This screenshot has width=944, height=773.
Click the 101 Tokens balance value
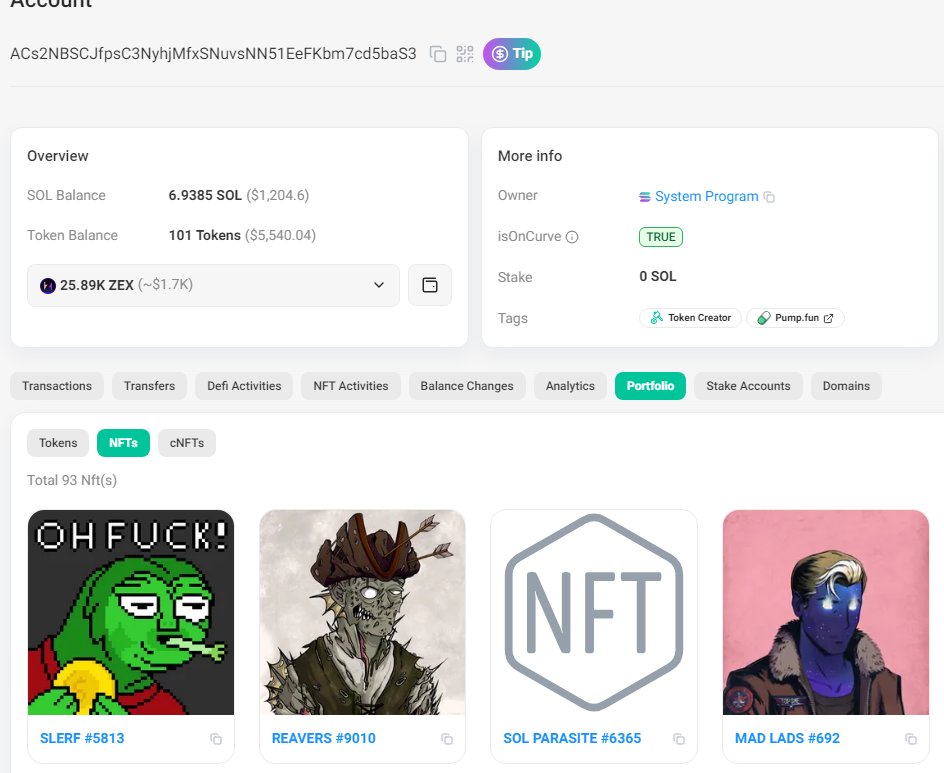pos(205,235)
